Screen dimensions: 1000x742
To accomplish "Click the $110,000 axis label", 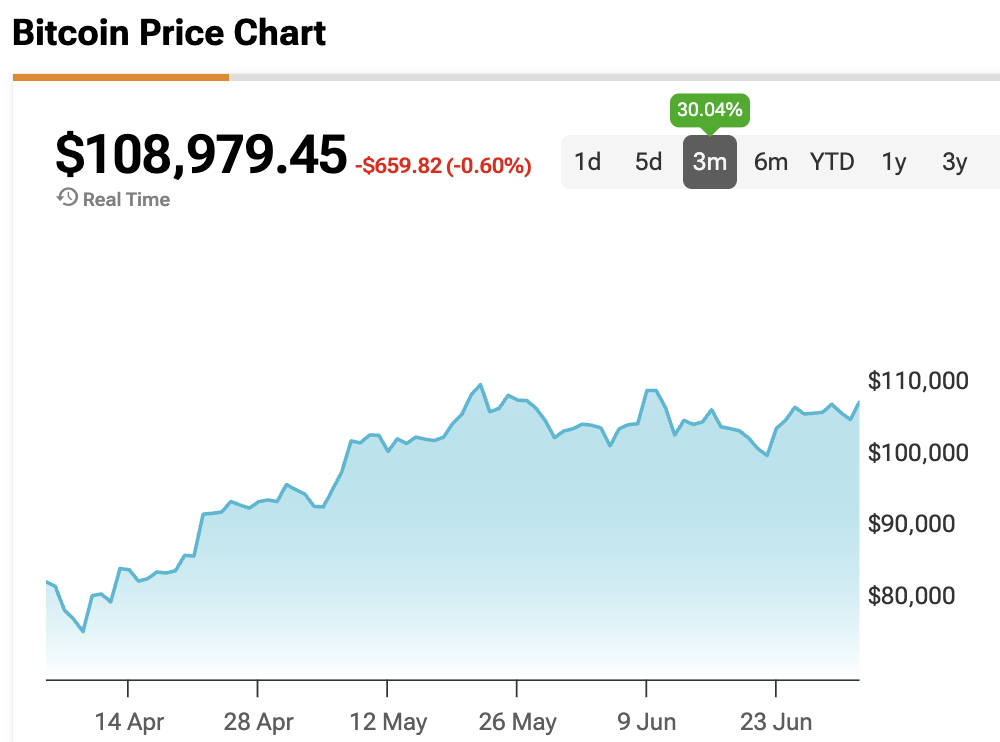I will pyautogui.click(x=918, y=381).
